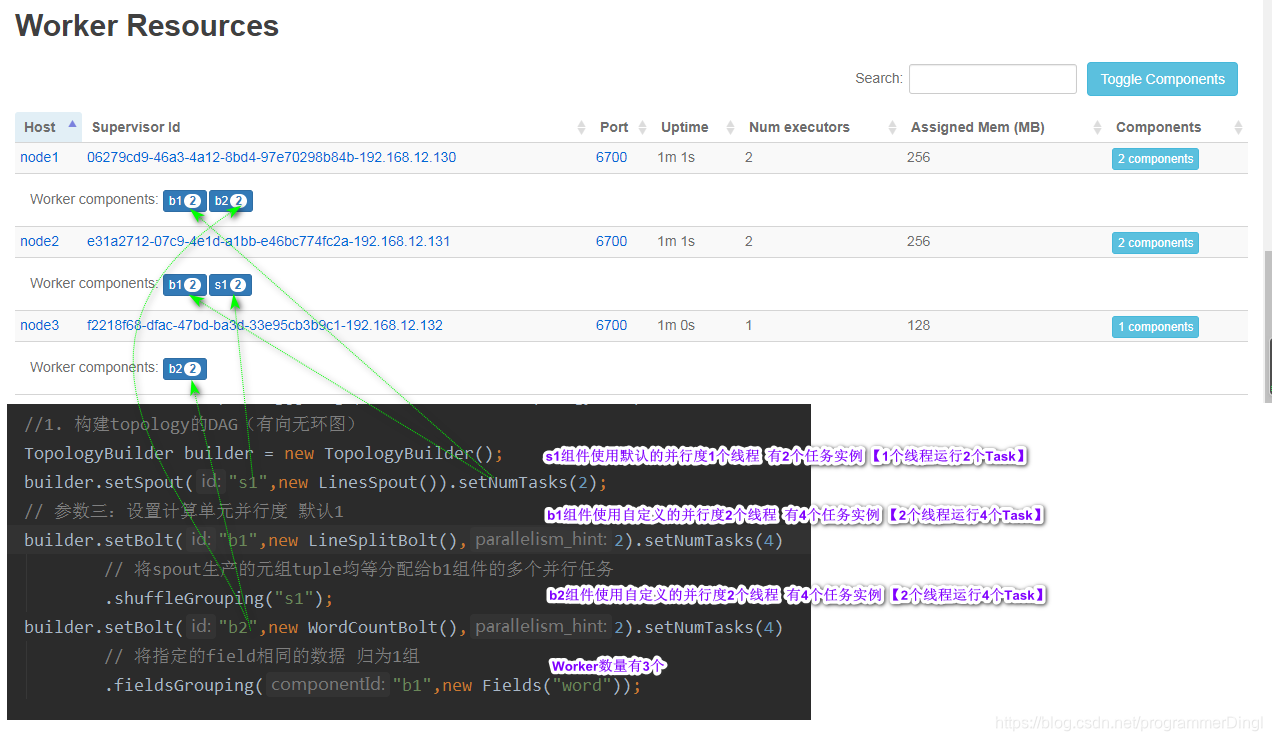Toggle node3's 1 components button

[x=1155, y=327]
